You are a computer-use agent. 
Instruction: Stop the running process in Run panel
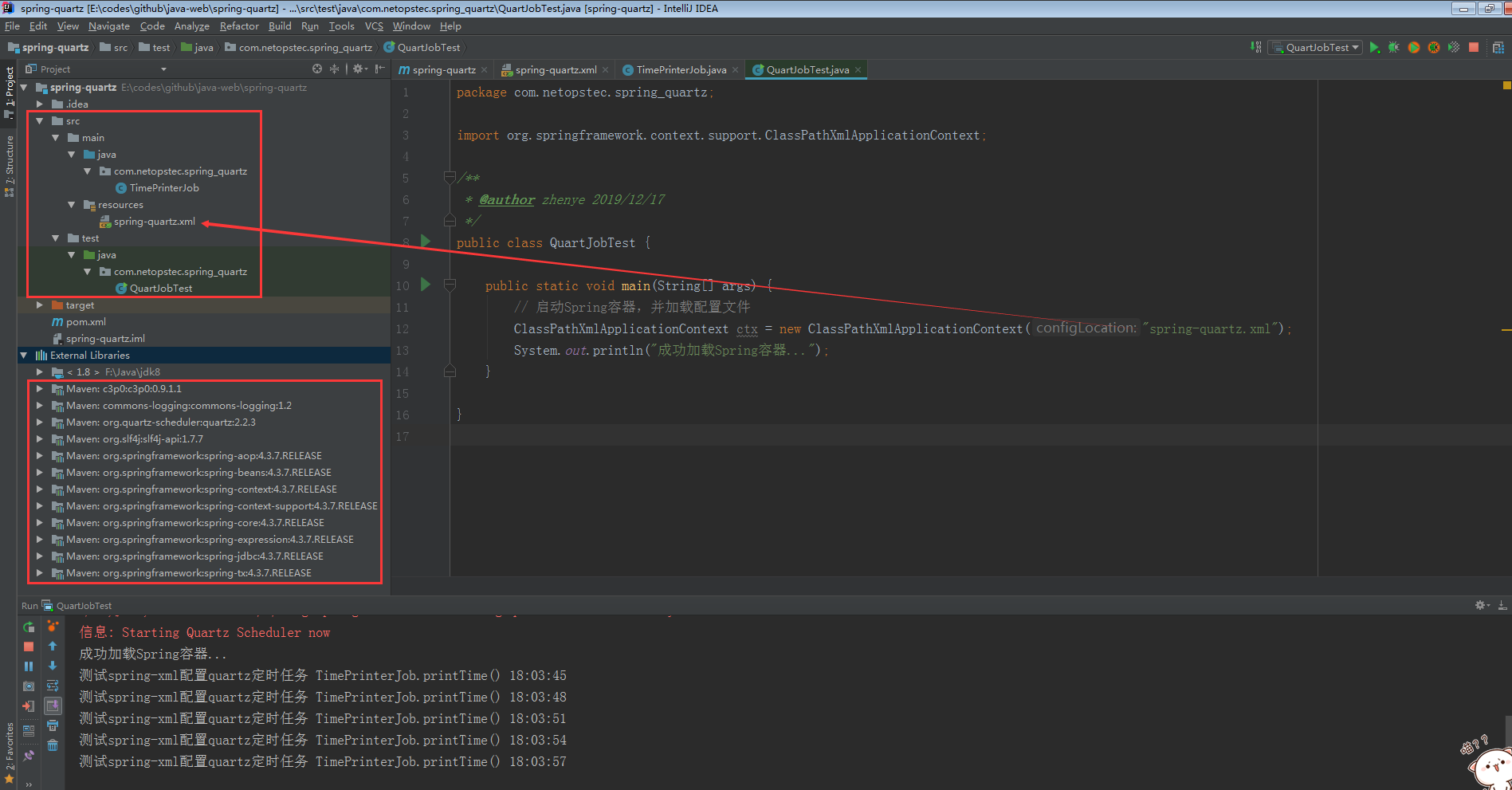(x=29, y=647)
